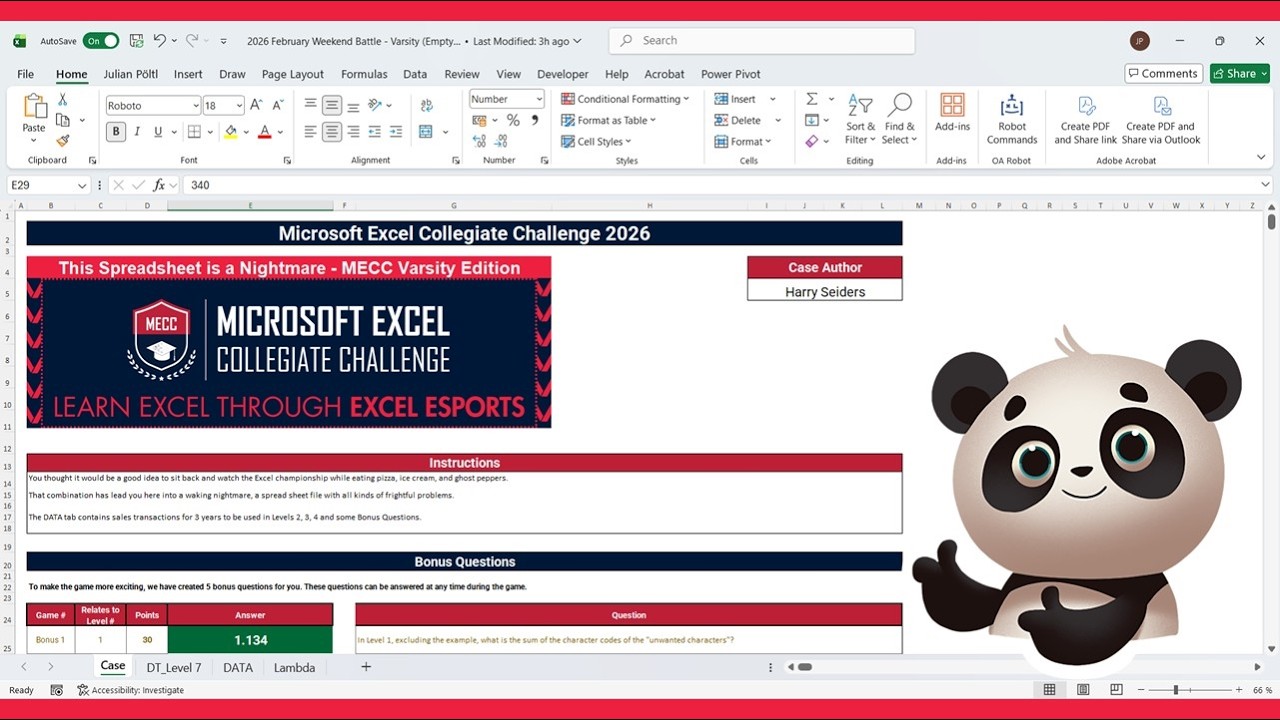Expand Conditional Formatting menu
Image resolution: width=1280 pixels, height=720 pixels.
(x=624, y=99)
